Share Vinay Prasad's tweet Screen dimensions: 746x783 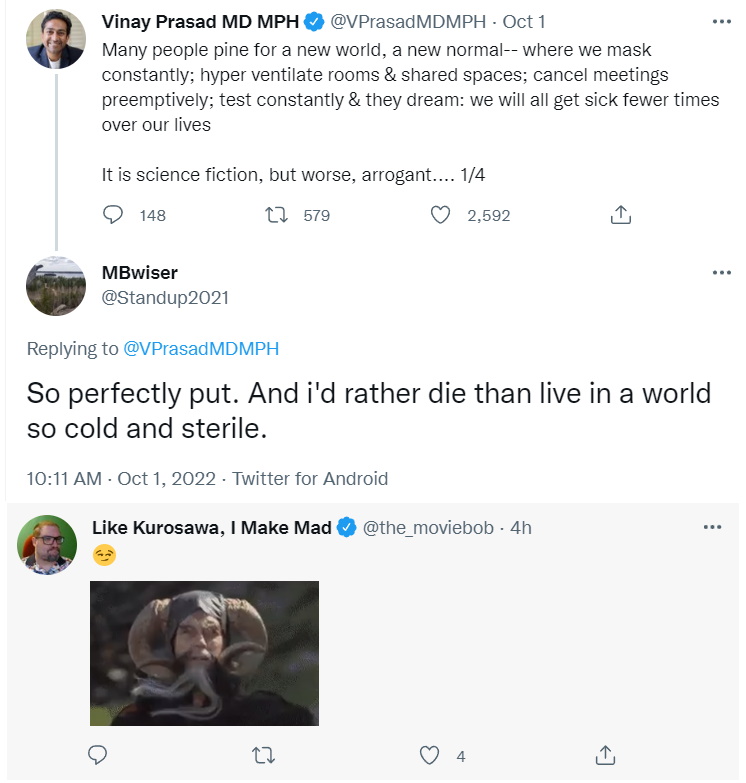coord(621,215)
